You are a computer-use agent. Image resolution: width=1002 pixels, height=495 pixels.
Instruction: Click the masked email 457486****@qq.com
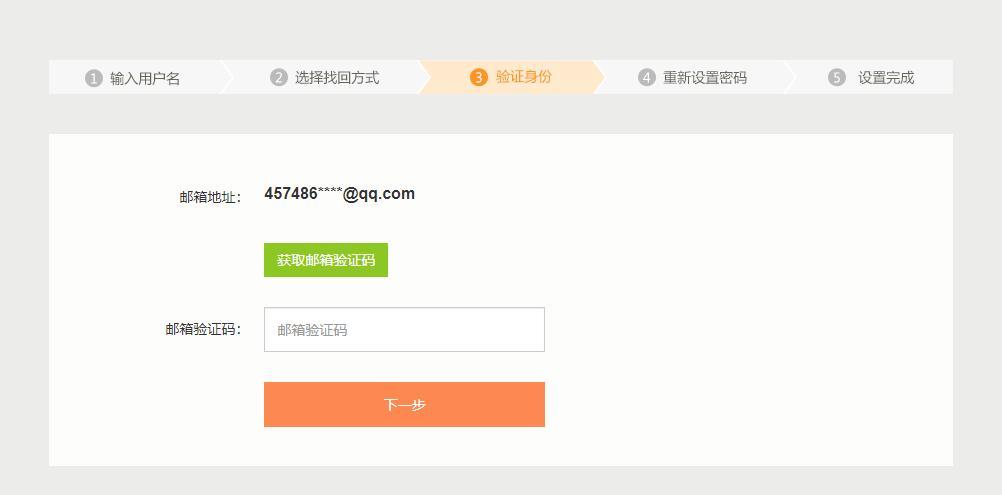point(339,194)
